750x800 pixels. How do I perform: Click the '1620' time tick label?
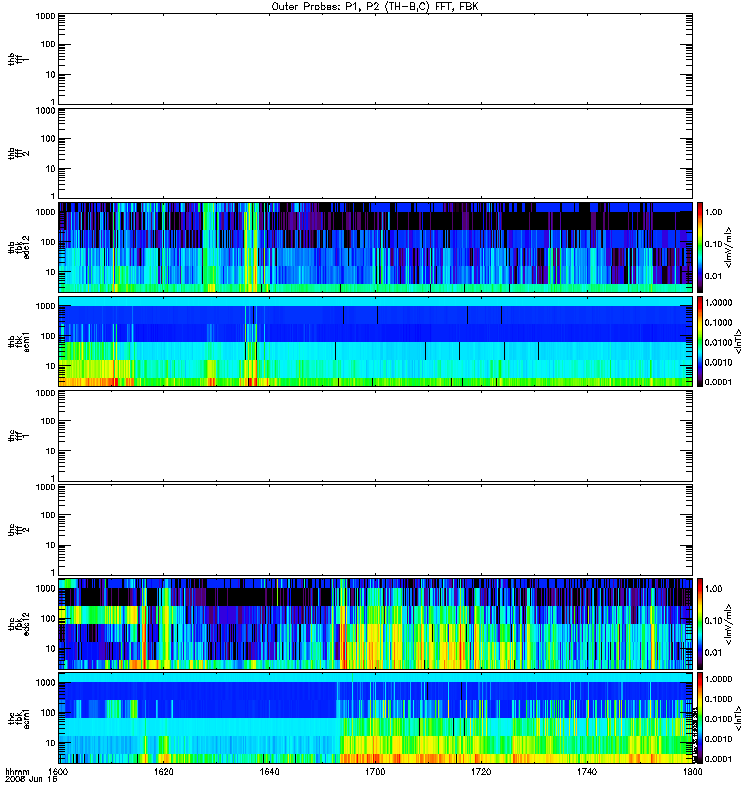pos(164,771)
